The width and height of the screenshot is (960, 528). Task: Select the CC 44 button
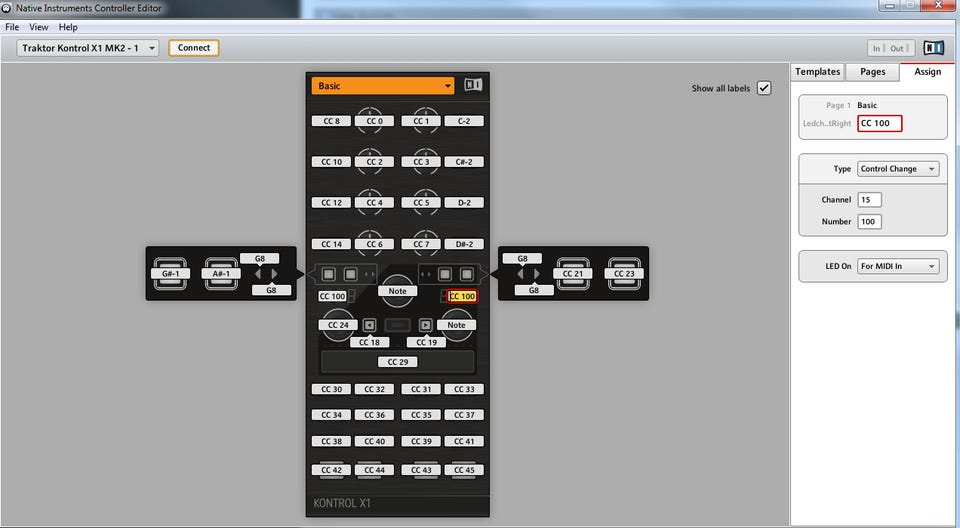[375, 470]
